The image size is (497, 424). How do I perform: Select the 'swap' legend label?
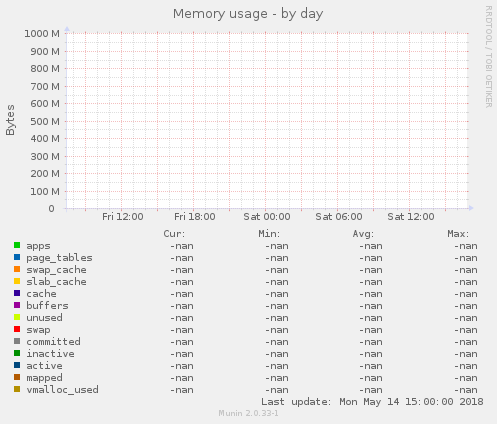38,330
